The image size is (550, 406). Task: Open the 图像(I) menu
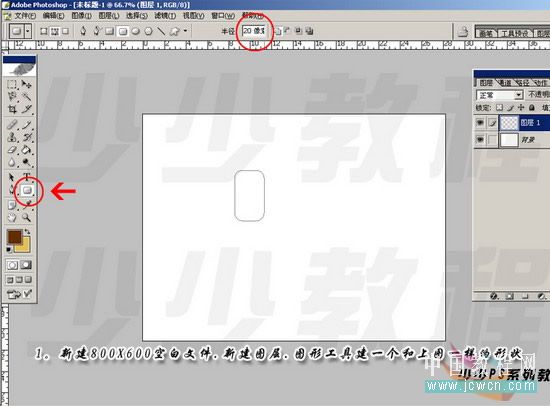[81, 16]
